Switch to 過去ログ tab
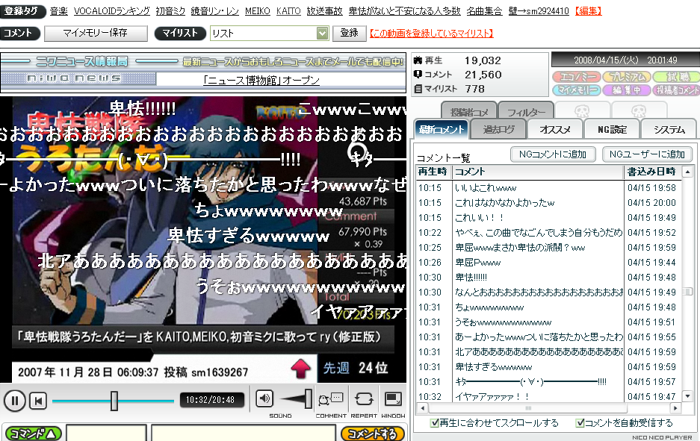The width and height of the screenshot is (700, 441). tap(498, 130)
